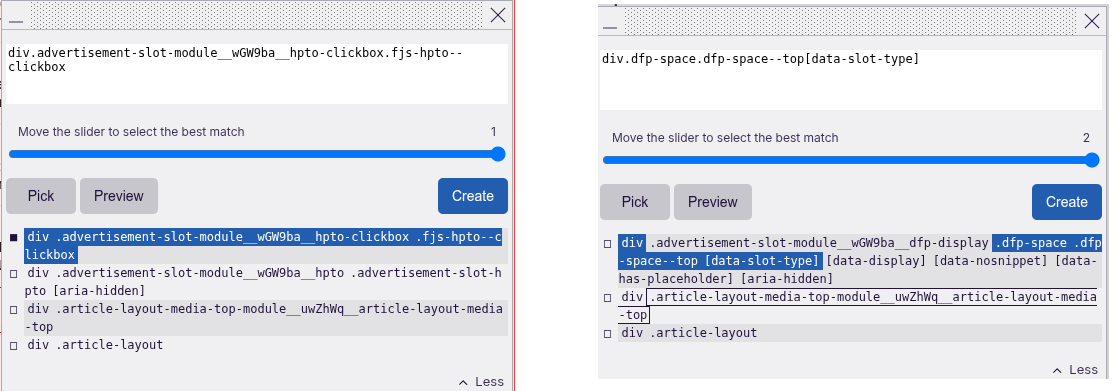Select [aria-hidden] token in the right dialog
Image resolution: width=1117 pixels, height=391 pixels.
[x=787, y=278]
